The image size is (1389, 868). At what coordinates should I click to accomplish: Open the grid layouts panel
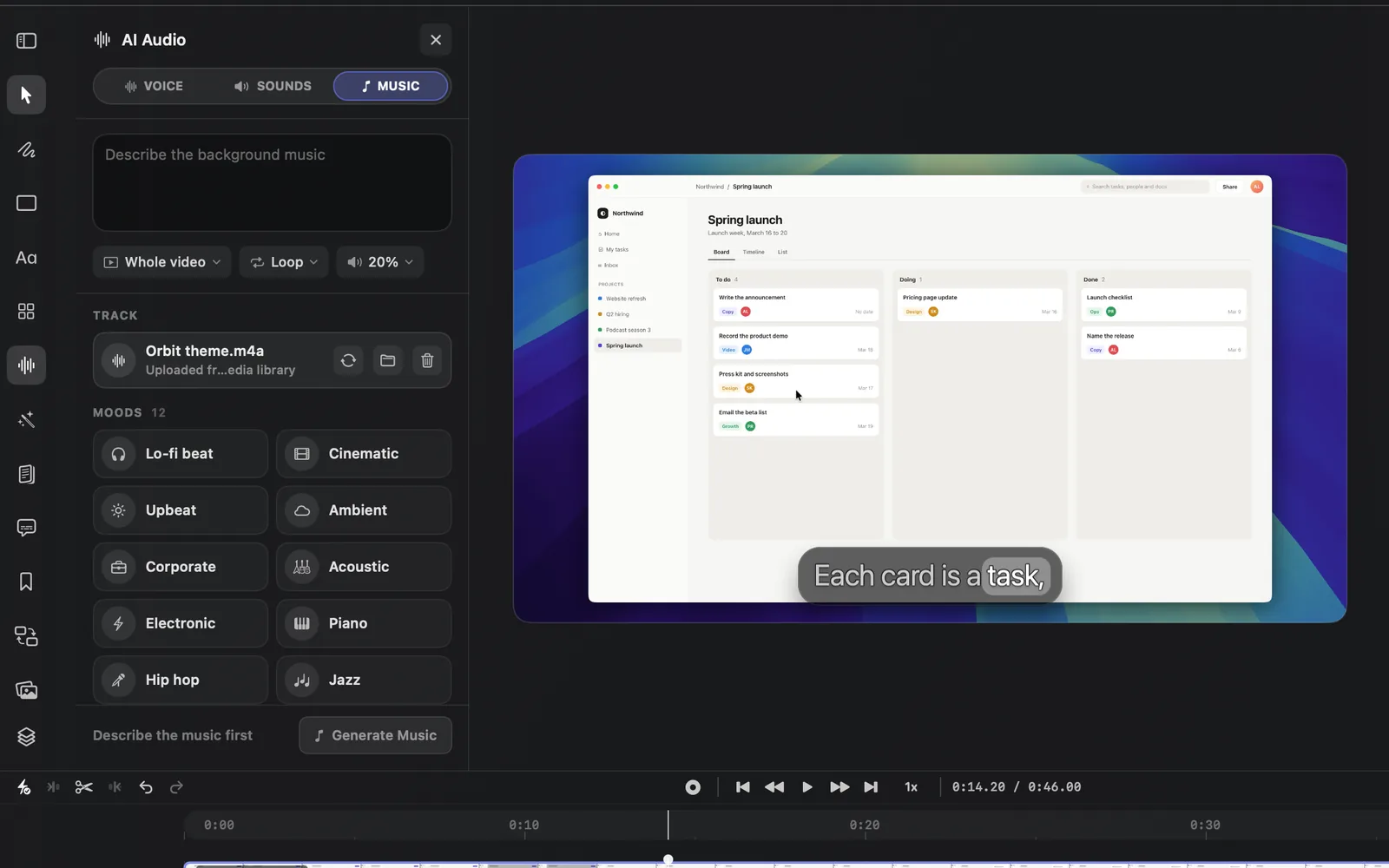coord(26,312)
